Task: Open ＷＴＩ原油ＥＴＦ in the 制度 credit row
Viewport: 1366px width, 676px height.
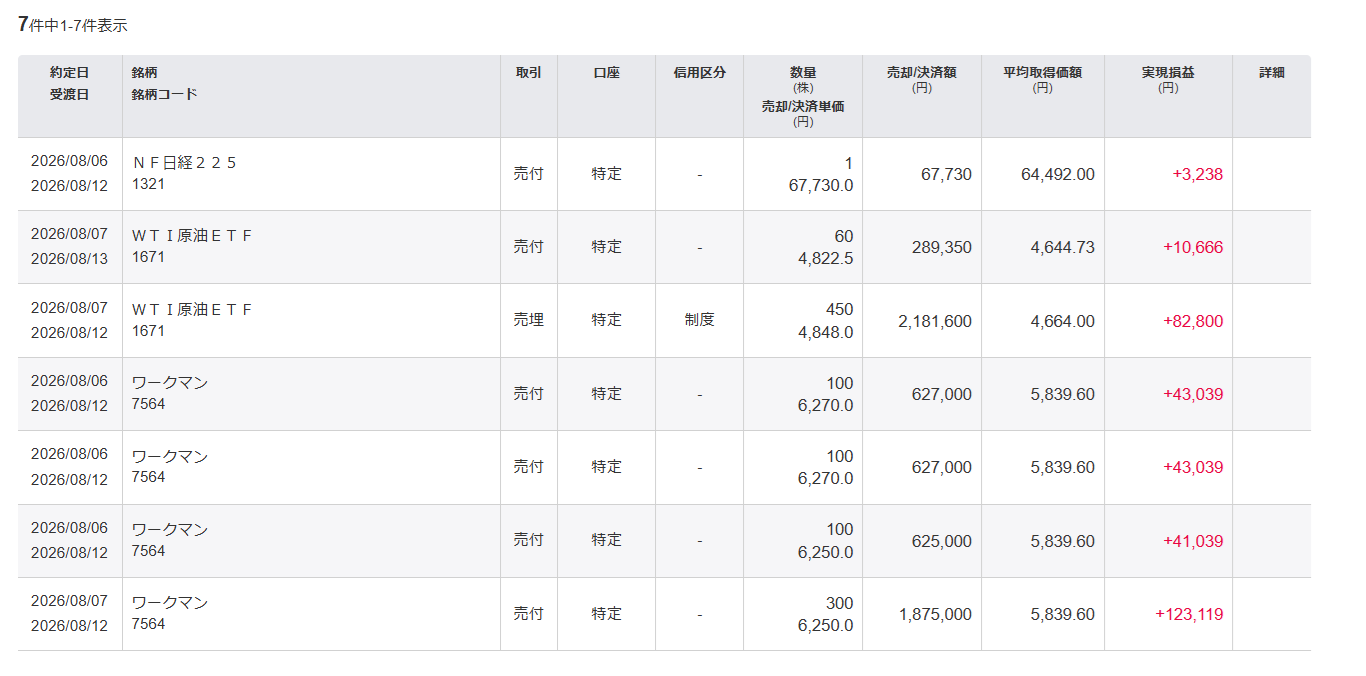Action: (x=192, y=310)
